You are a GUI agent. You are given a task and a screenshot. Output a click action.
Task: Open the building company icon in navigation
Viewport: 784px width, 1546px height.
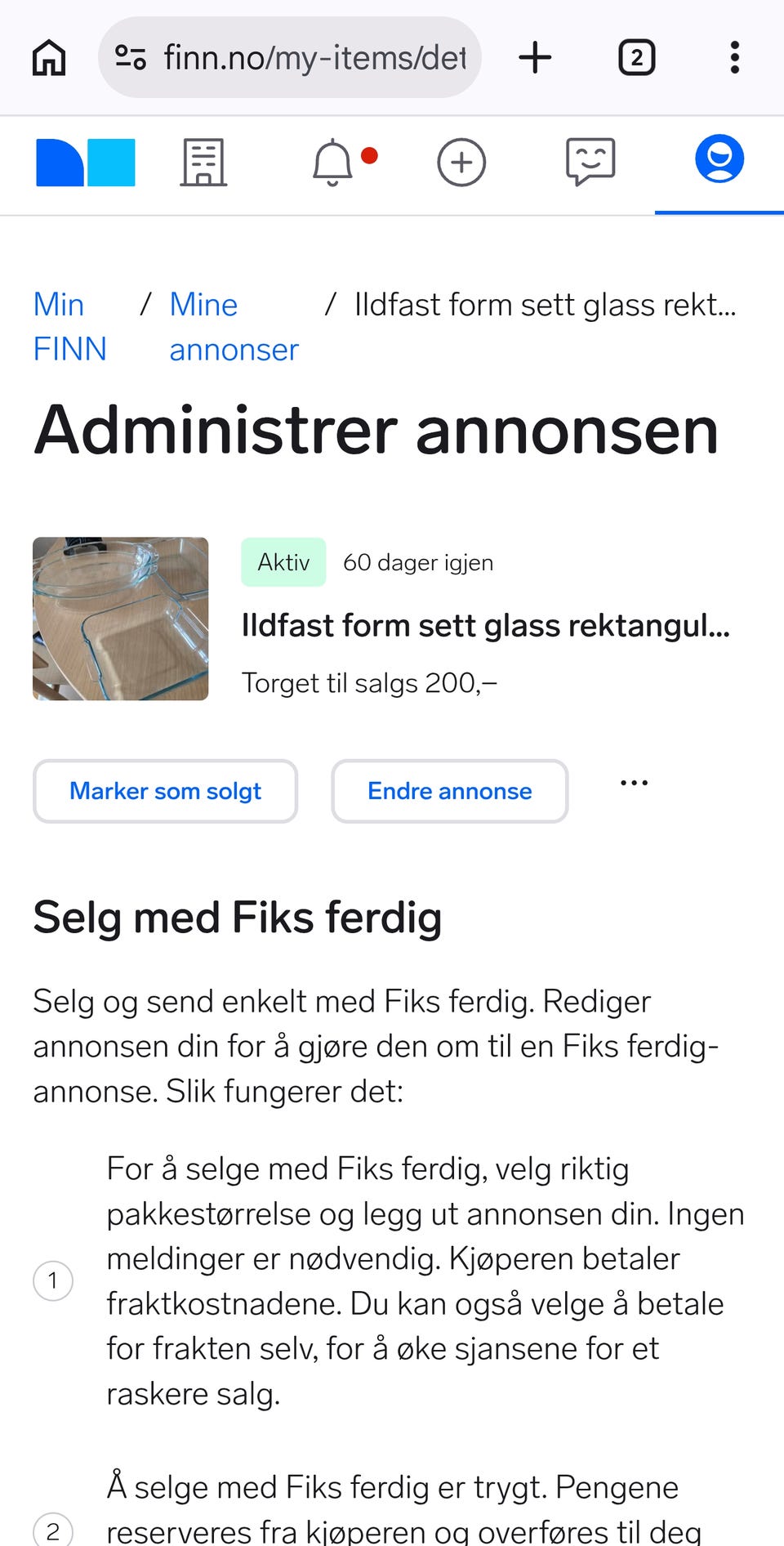click(203, 163)
